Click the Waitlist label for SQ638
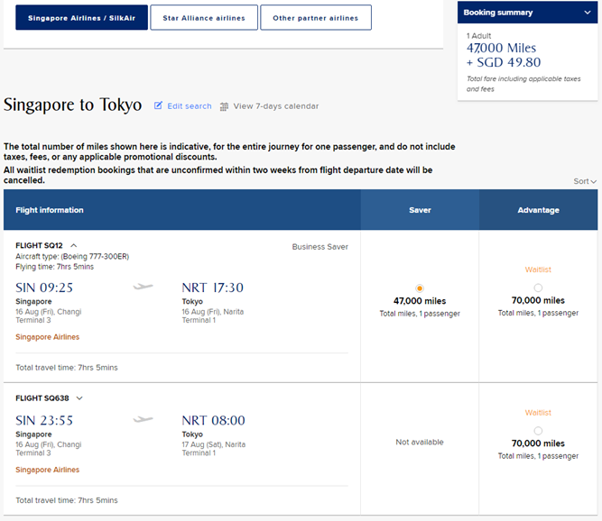 click(x=538, y=413)
